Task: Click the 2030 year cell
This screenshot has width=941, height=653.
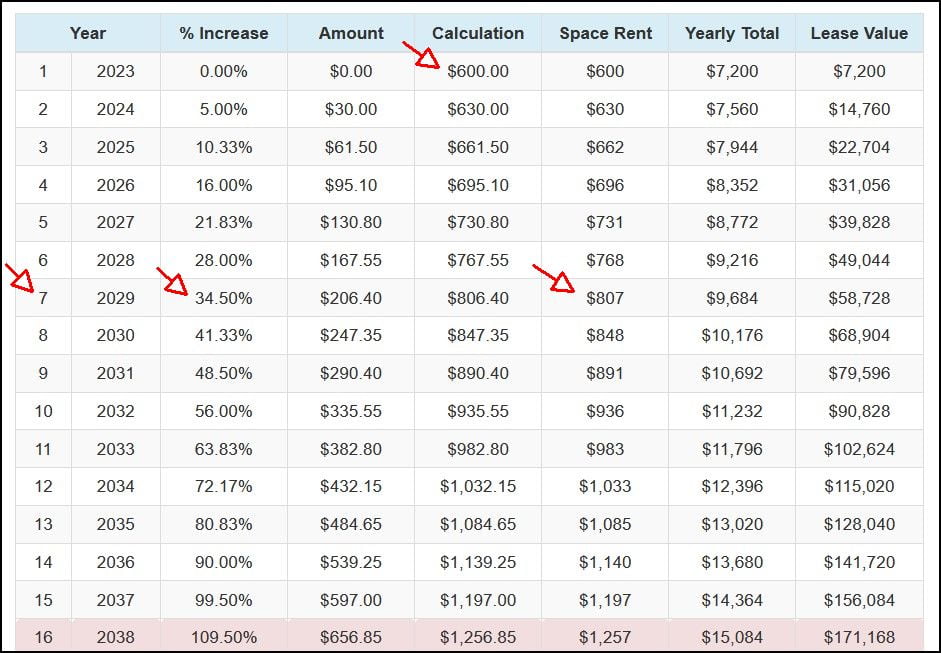Action: point(116,336)
